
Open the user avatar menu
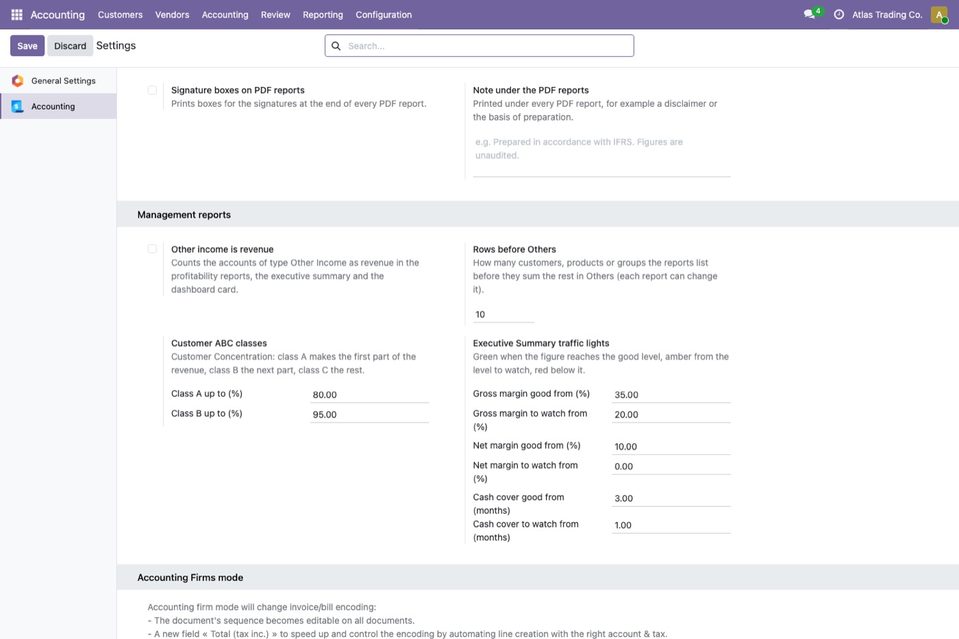click(939, 14)
